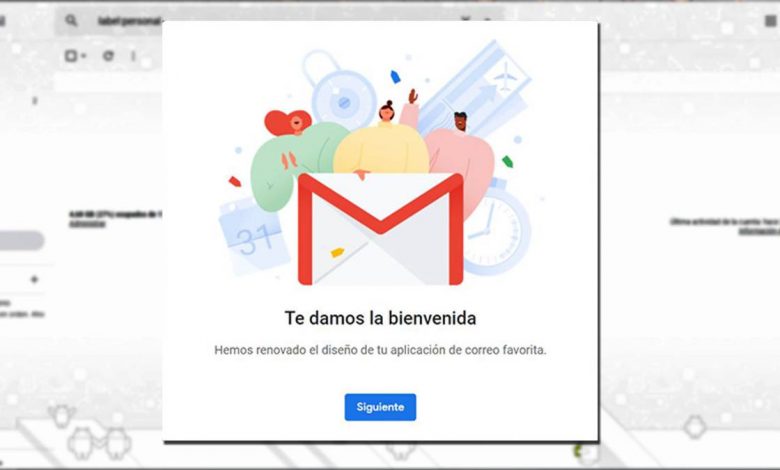
Task: Click the padlock illustration
Action: pyautogui.click(x=340, y=90)
